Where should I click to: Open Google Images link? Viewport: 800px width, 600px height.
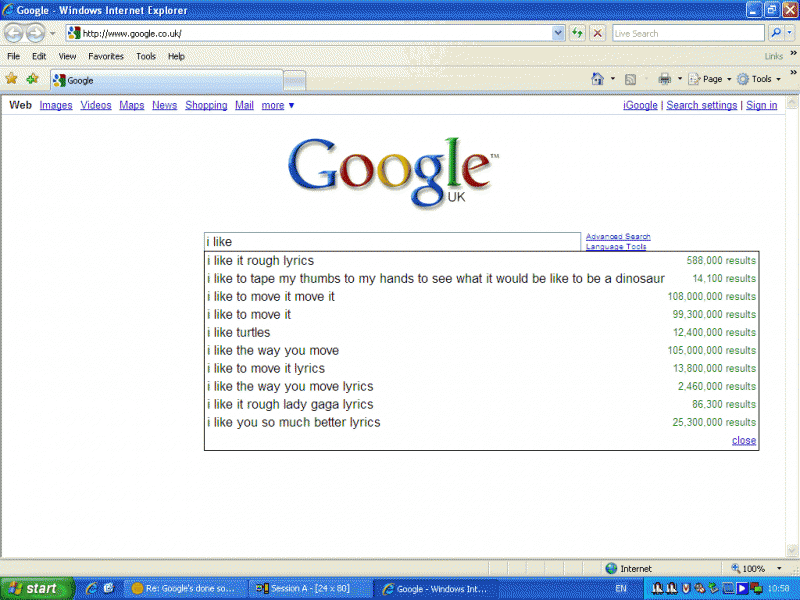point(56,105)
